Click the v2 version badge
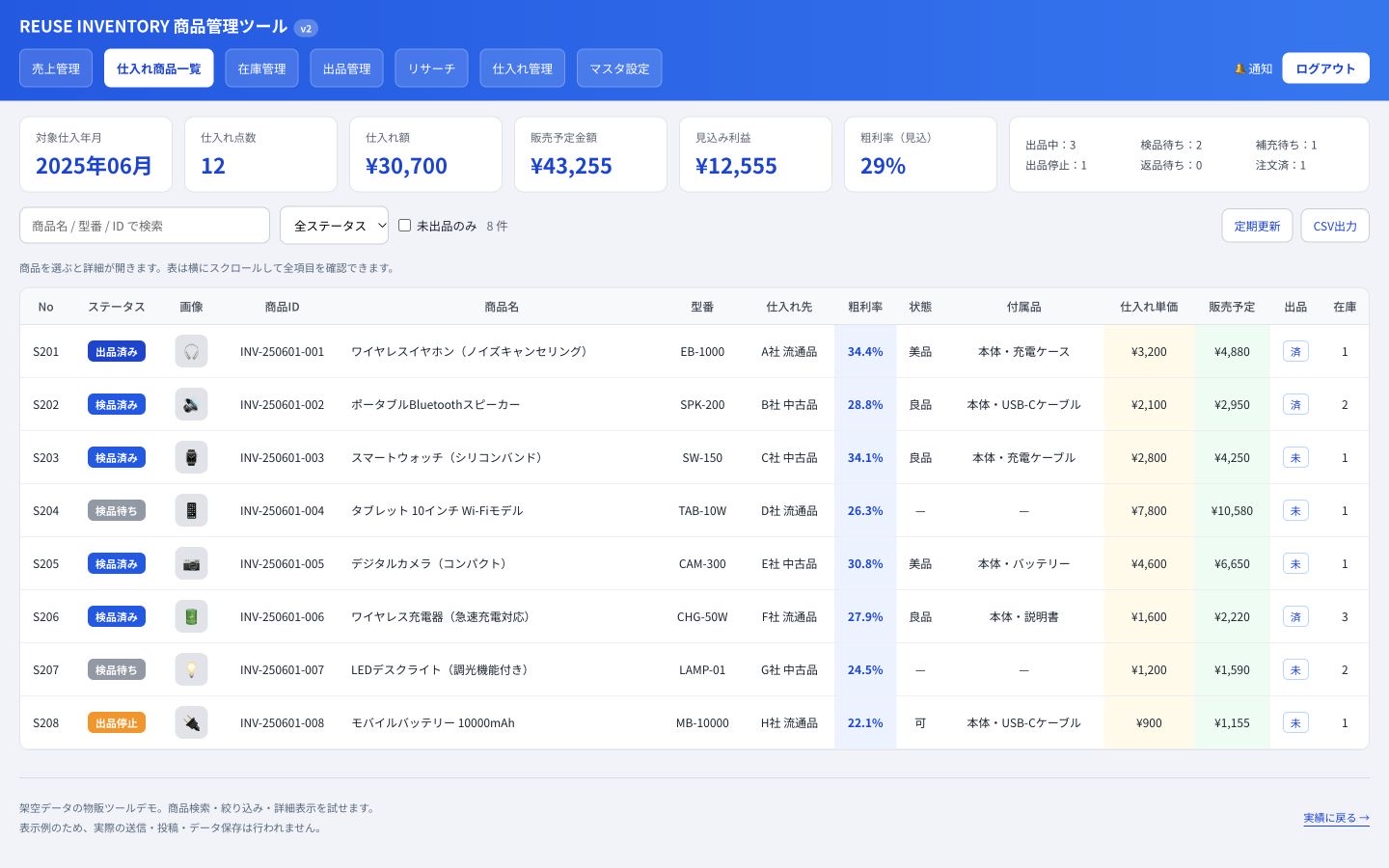Screen dimensions: 1389x868 (x=306, y=28)
